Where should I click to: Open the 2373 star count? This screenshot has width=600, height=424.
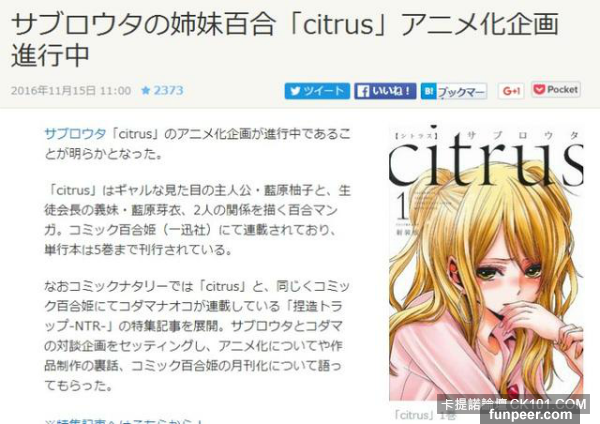tap(168, 91)
